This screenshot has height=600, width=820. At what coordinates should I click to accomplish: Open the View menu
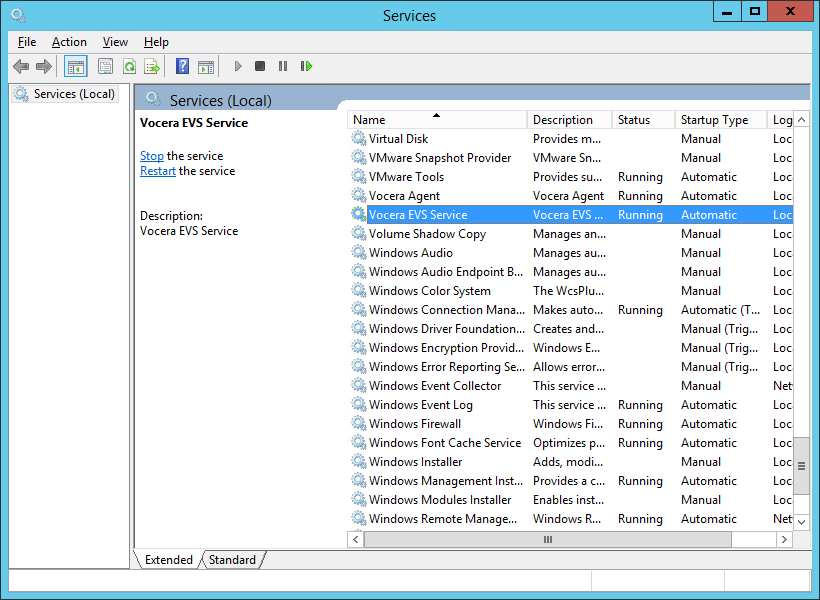(x=115, y=42)
